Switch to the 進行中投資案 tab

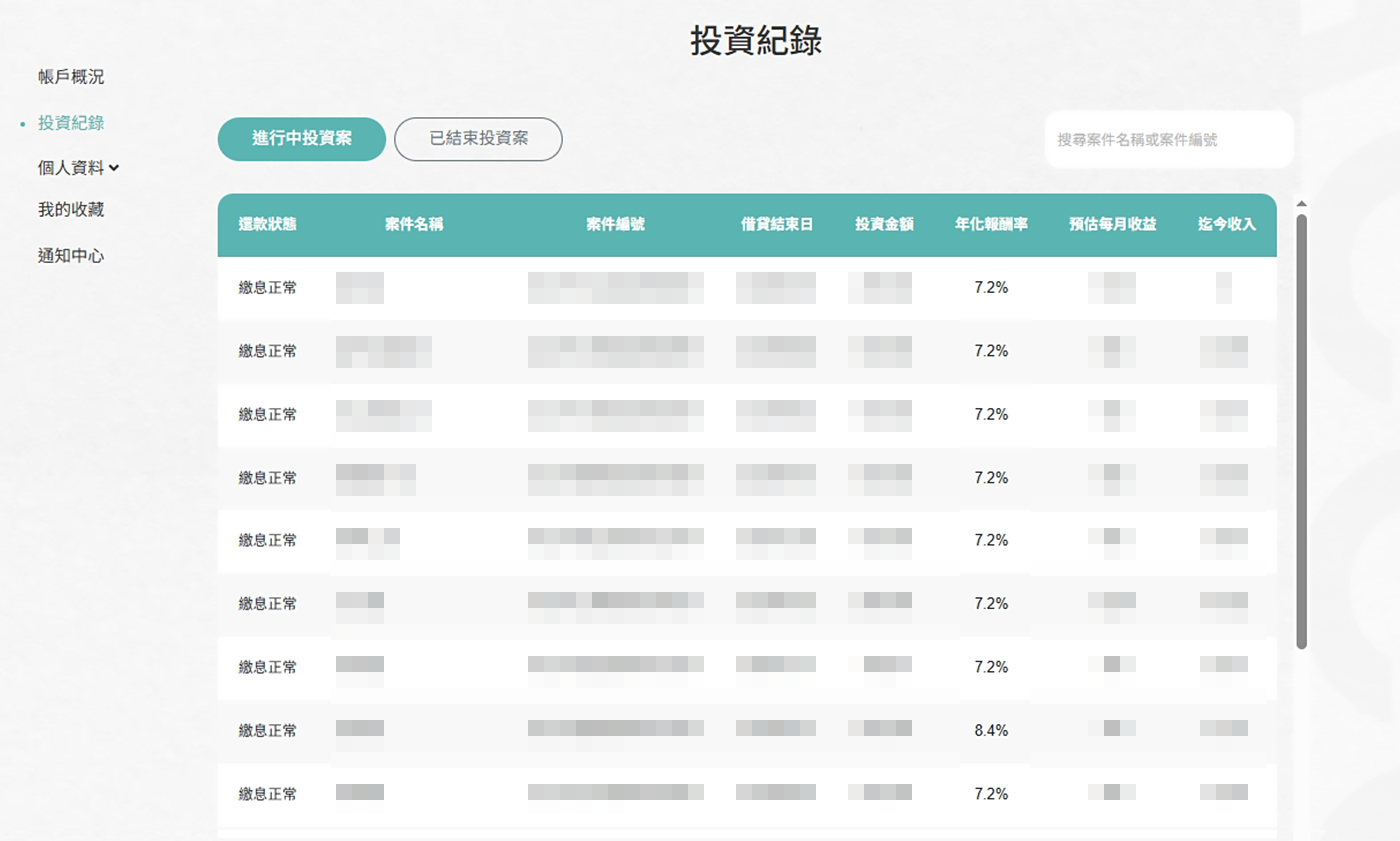[302, 139]
